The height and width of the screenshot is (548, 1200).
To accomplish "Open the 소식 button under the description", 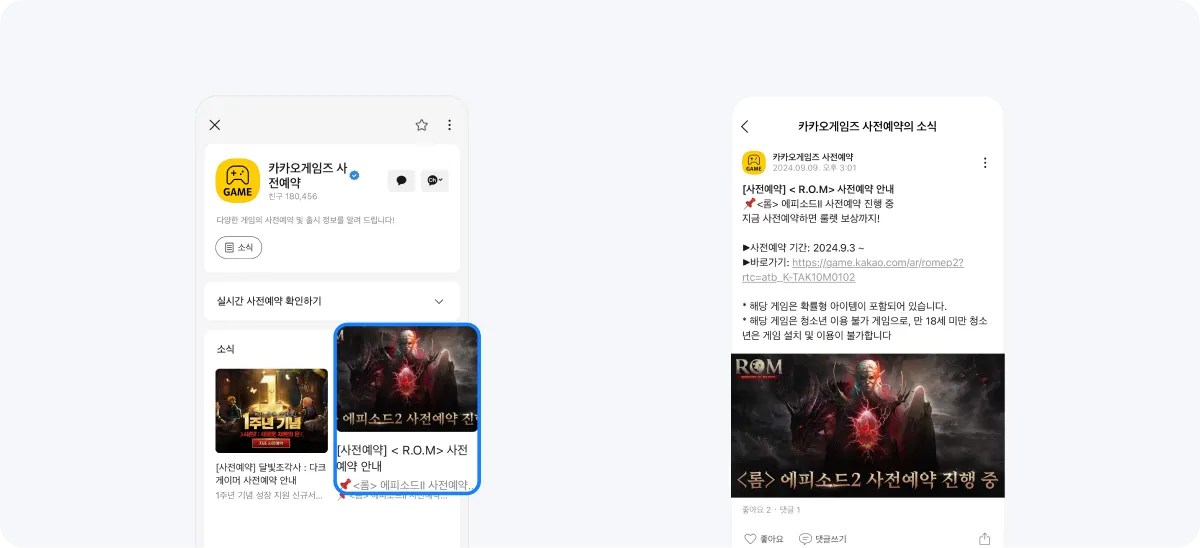I will tap(239, 247).
